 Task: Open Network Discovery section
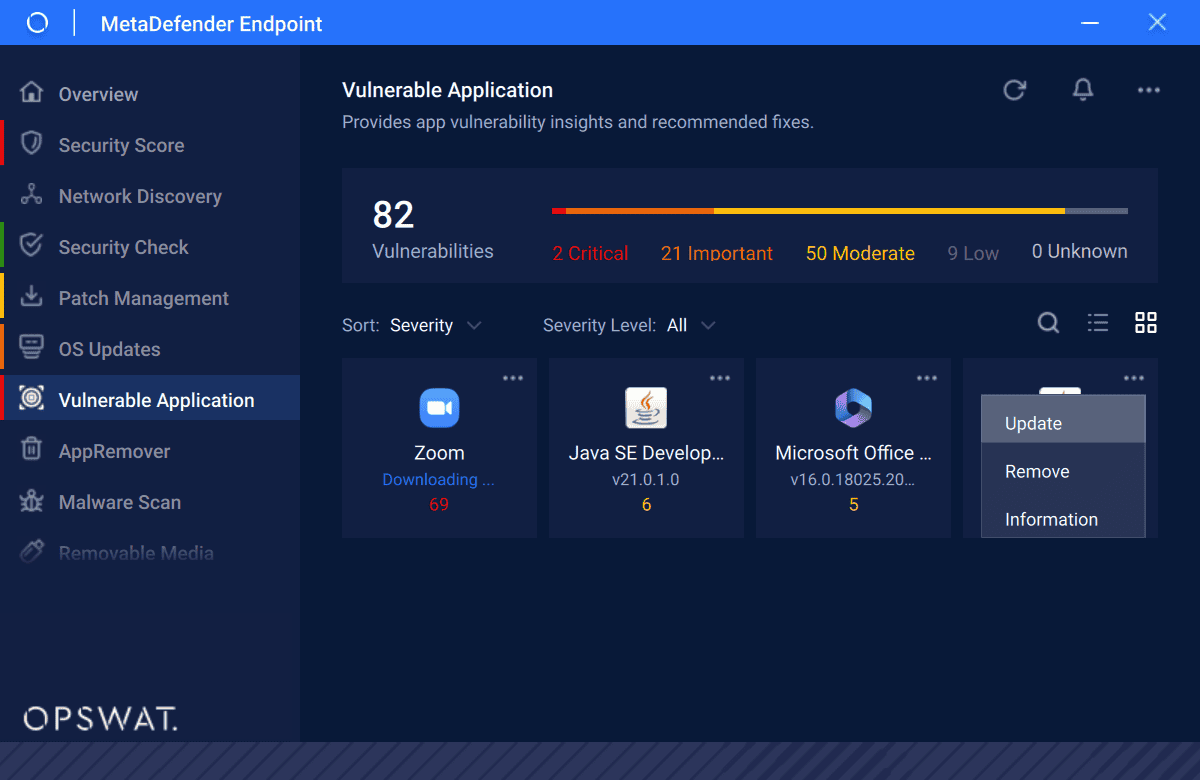[x=150, y=196]
